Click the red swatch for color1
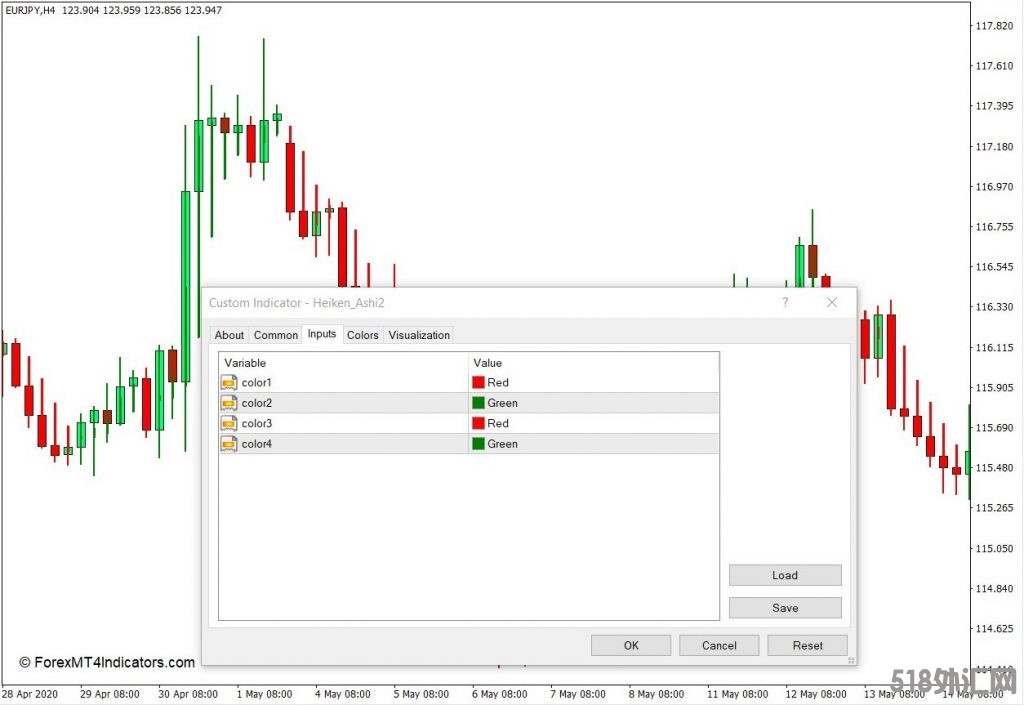The image size is (1024, 705). tap(479, 383)
